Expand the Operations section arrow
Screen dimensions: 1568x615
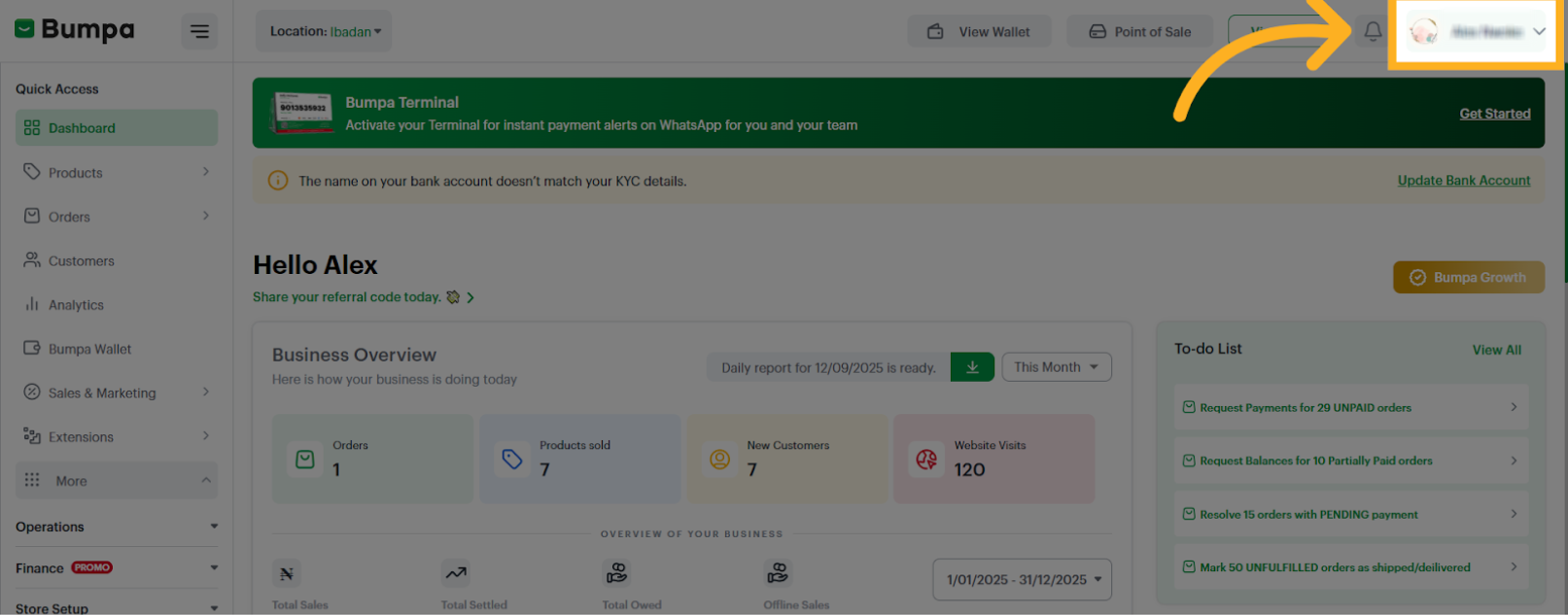click(x=214, y=527)
